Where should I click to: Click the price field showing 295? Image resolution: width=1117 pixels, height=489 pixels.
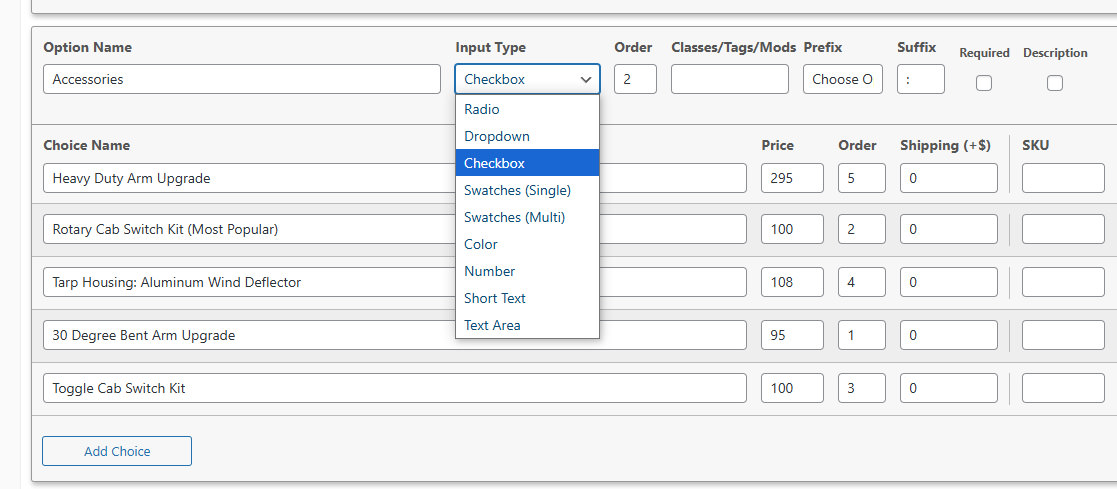(x=792, y=178)
